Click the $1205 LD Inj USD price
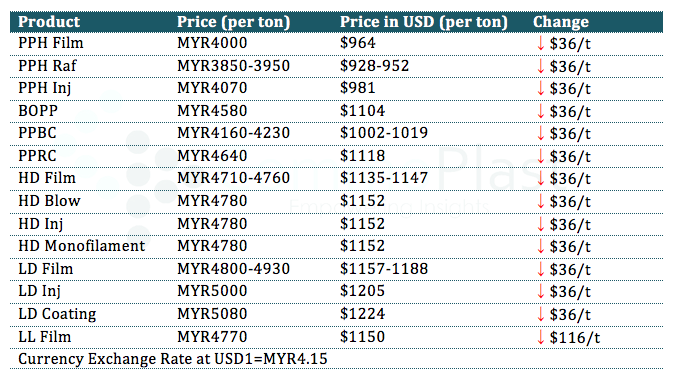680x382 pixels. pyautogui.click(x=362, y=291)
